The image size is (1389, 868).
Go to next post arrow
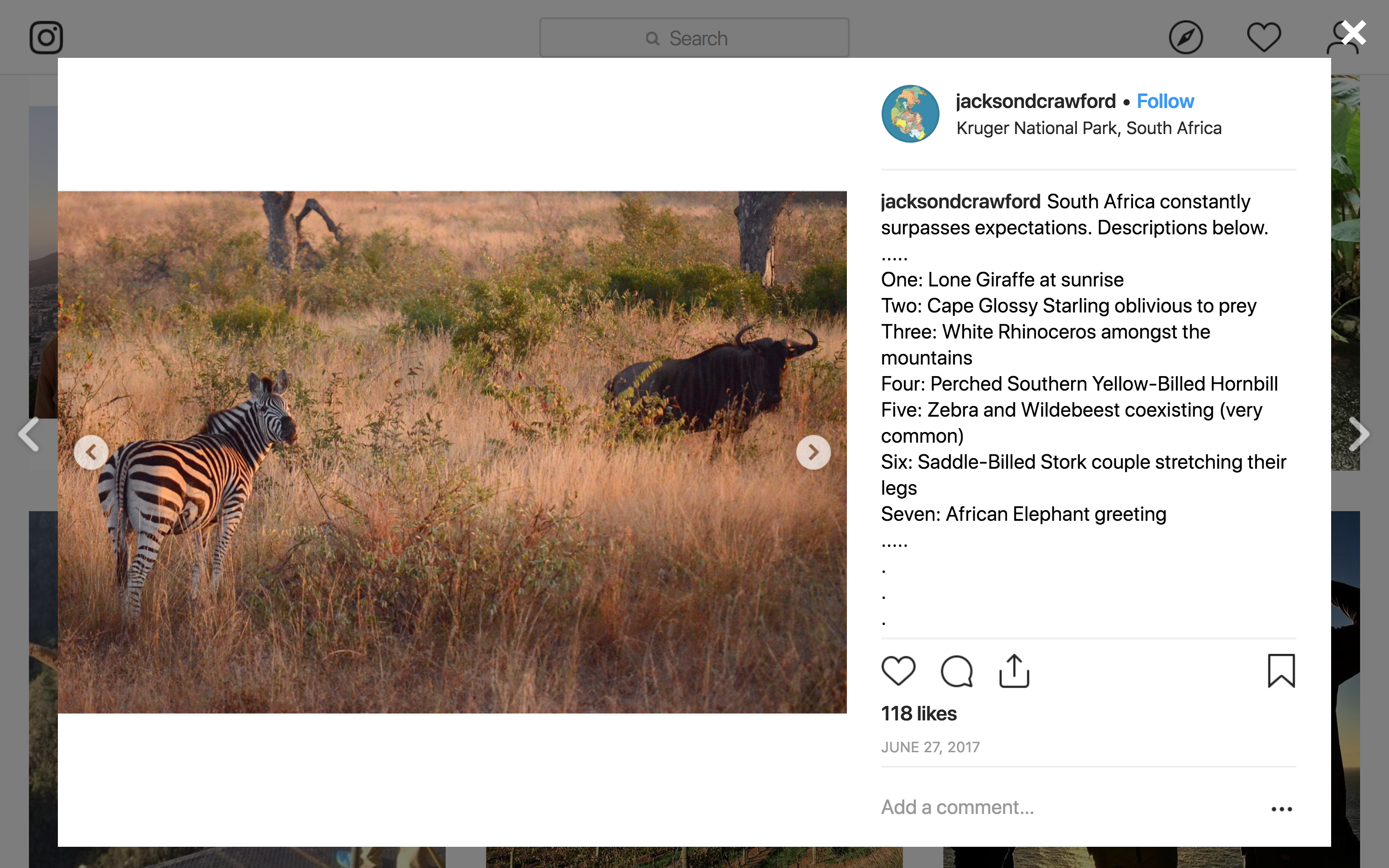[x=1359, y=434]
